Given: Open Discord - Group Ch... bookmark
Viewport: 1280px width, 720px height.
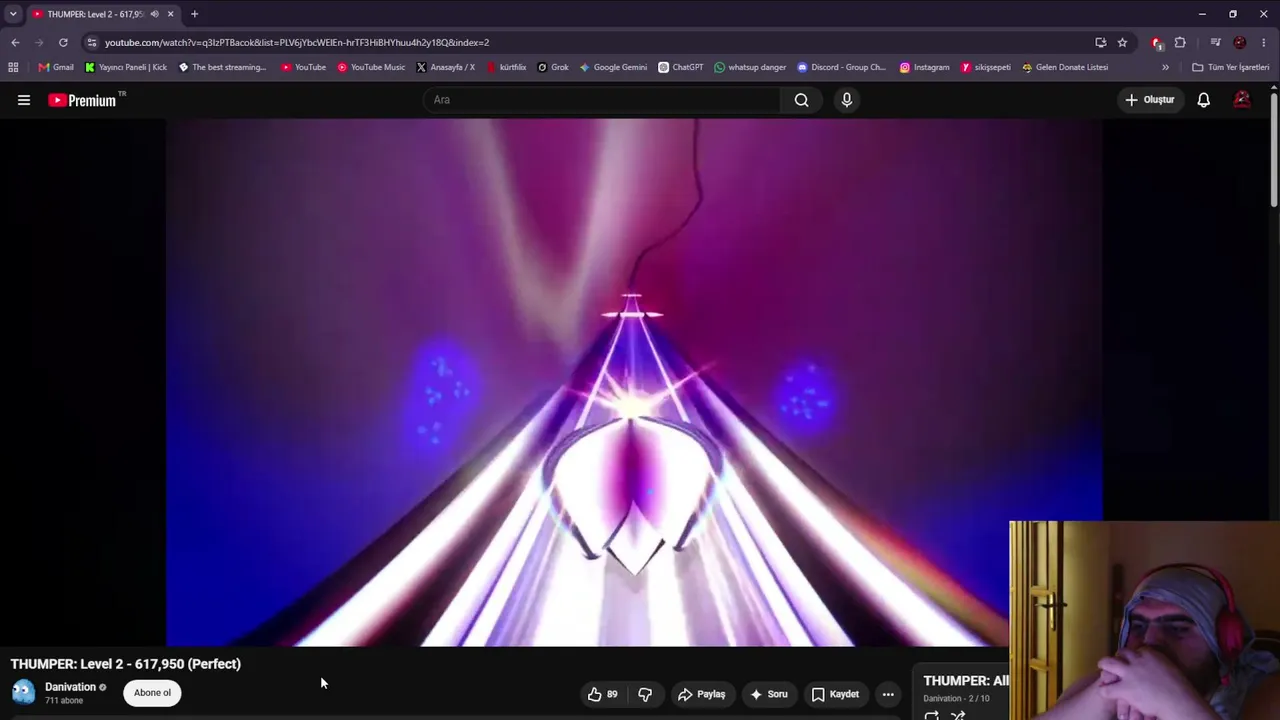Looking at the screenshot, I should tap(842, 67).
